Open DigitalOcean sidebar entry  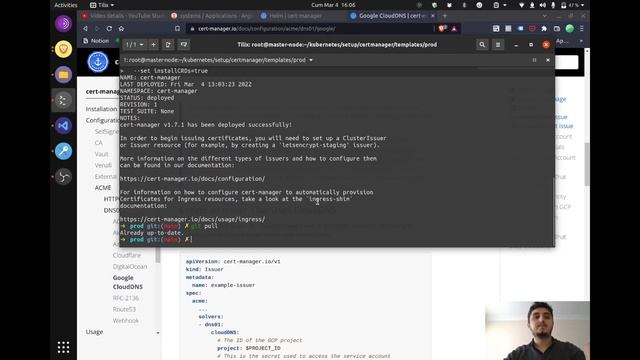[130, 267]
